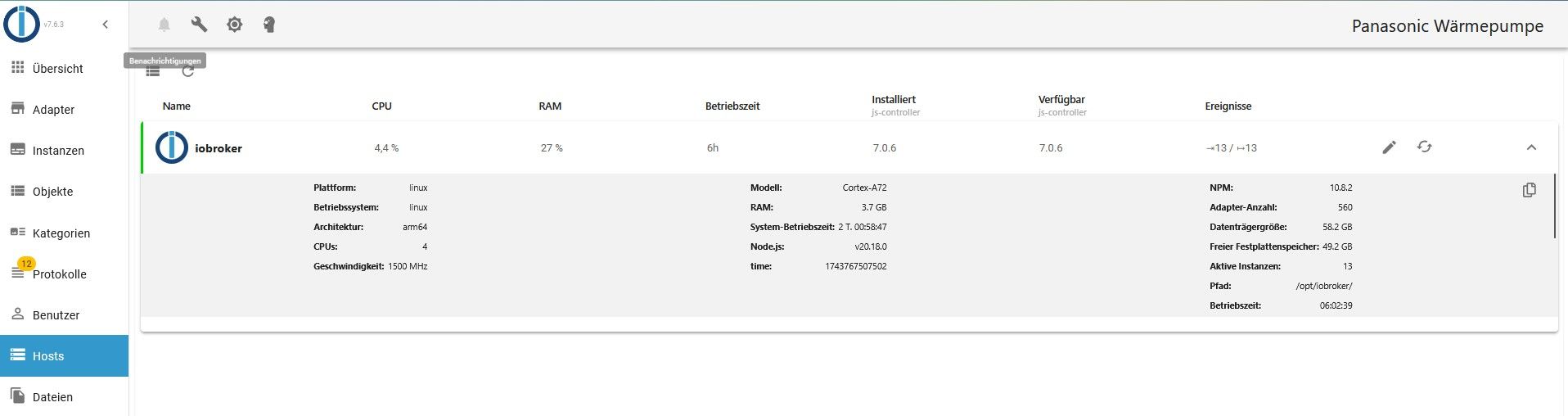Click Node.js version v20.18.0
The height and width of the screenshot is (416, 1568).
pyautogui.click(x=871, y=246)
